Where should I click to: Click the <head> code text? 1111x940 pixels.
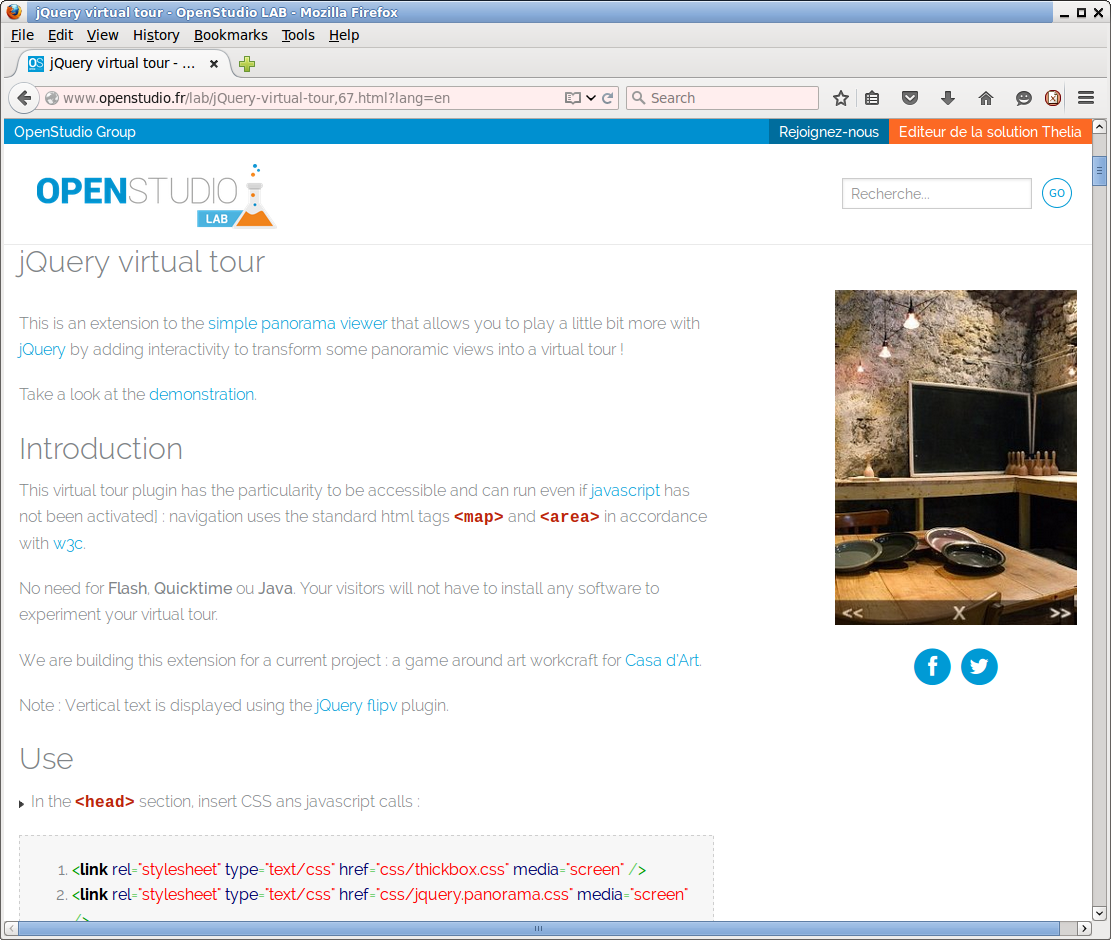point(105,802)
